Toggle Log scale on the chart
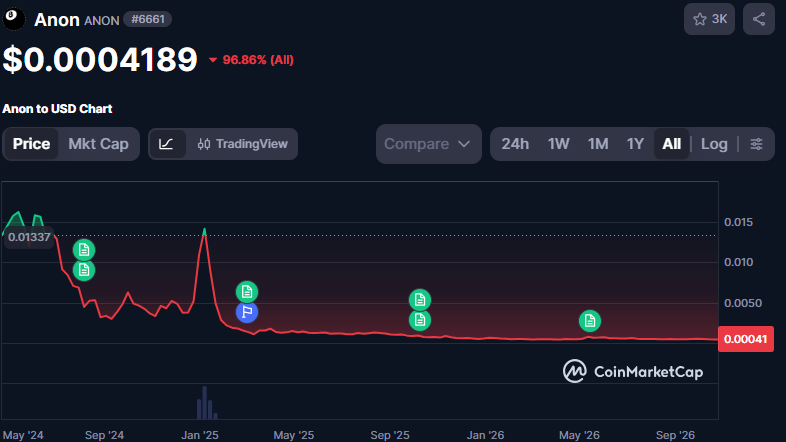This screenshot has height=442, width=786. pyautogui.click(x=714, y=144)
